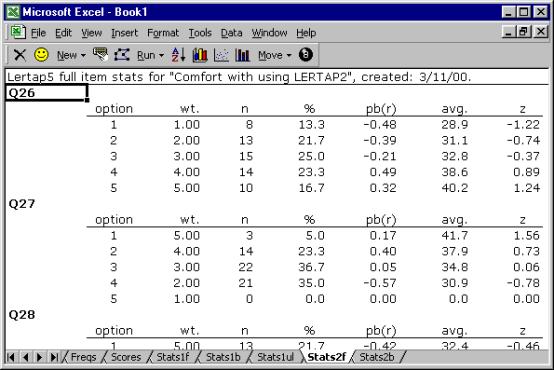Open the Edit menu
This screenshot has width=554, height=370.
click(63, 33)
